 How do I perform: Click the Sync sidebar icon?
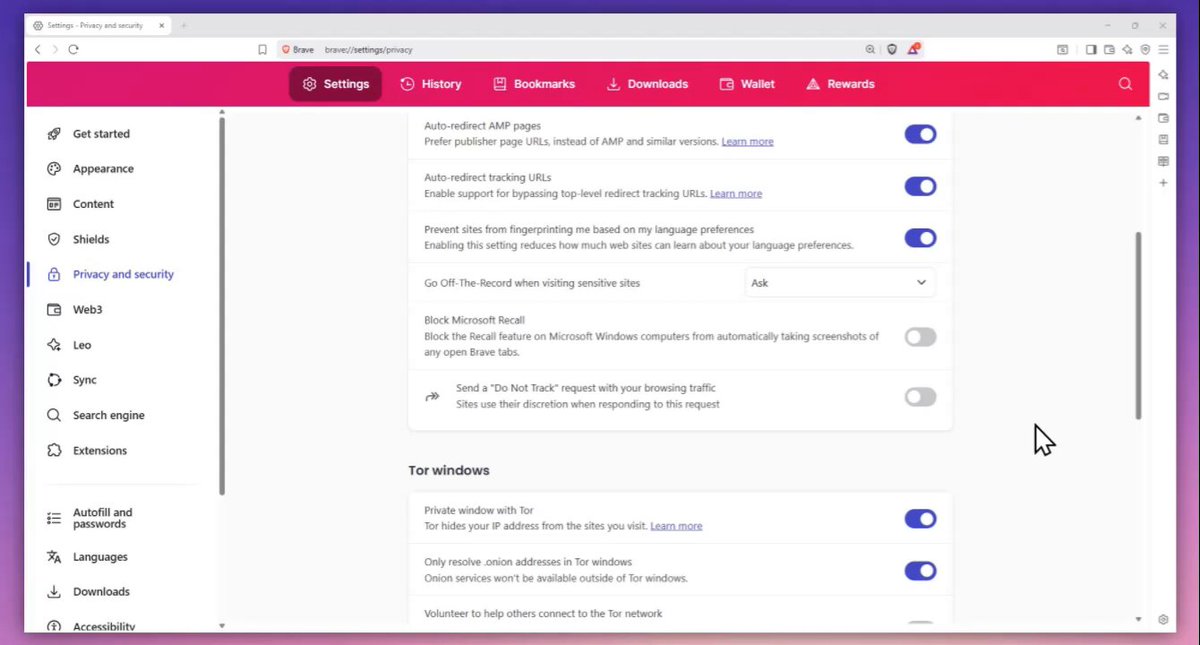pyautogui.click(x=54, y=380)
